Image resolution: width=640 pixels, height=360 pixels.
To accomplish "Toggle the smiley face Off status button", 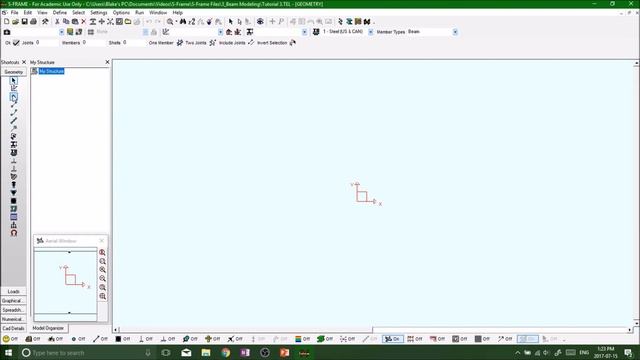I will tap(10, 339).
